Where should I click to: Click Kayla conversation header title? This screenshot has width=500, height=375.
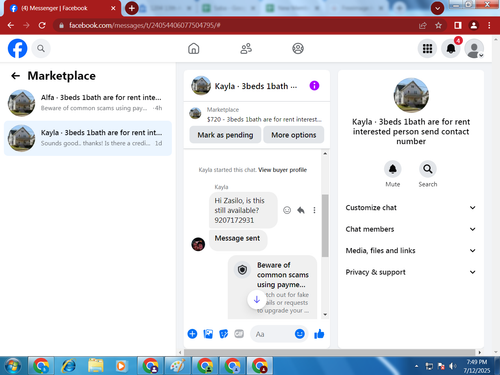[256, 86]
